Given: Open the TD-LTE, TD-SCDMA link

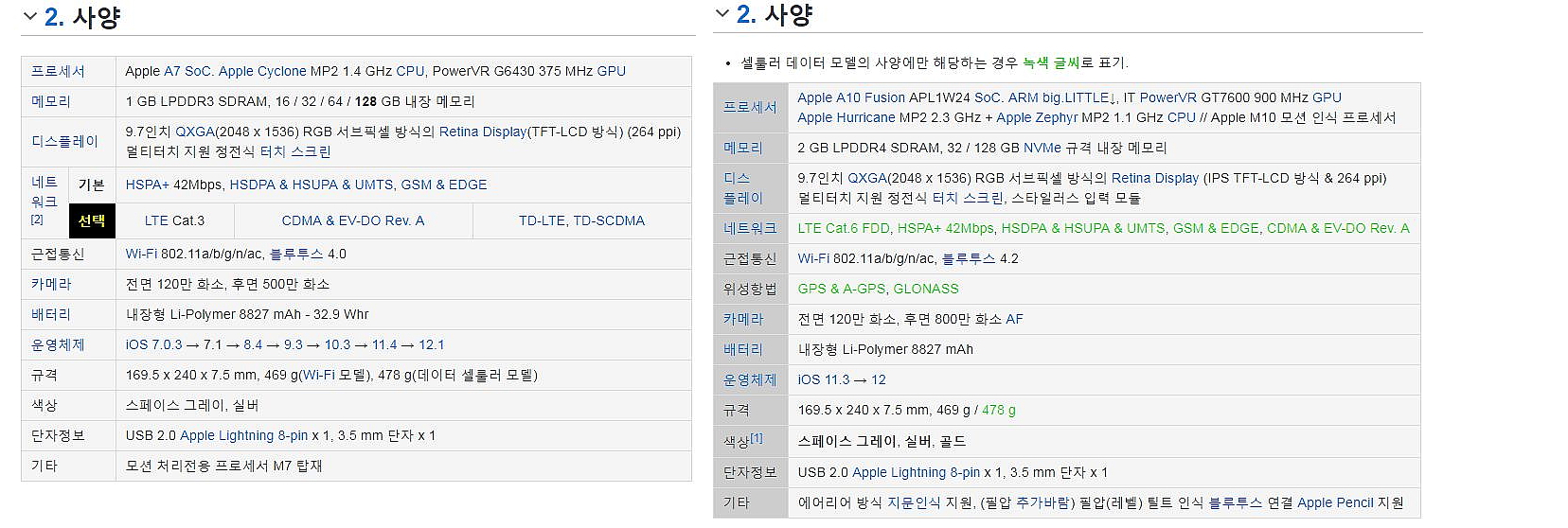Looking at the screenshot, I should [x=581, y=220].
